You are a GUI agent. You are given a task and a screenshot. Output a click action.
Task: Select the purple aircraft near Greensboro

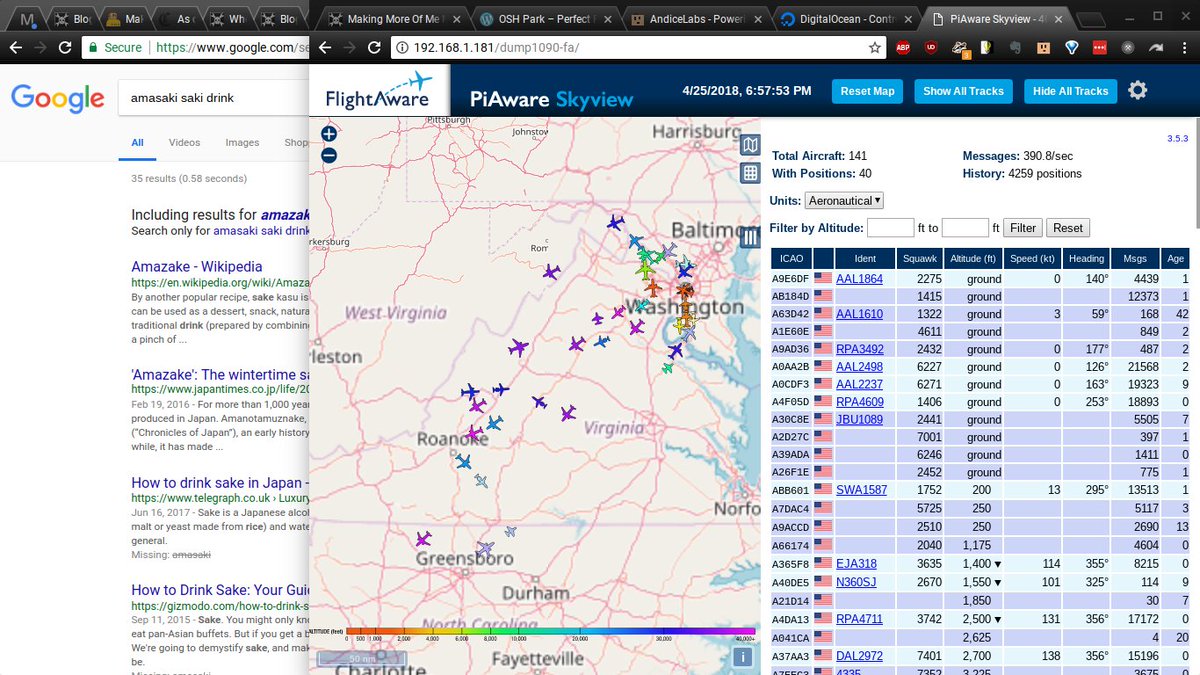423,539
